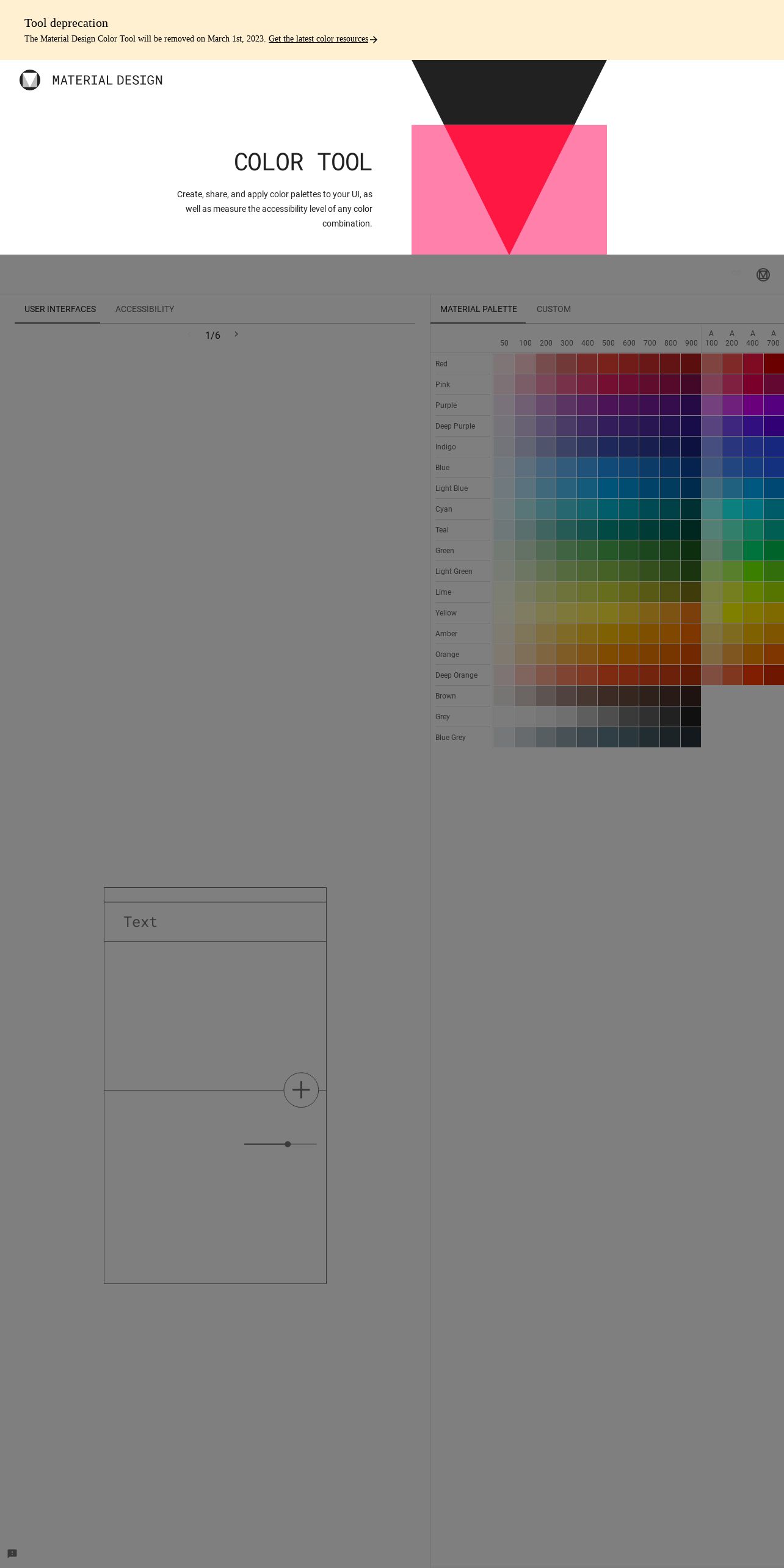Choose the Green A400 swatch
Viewport: 784px width, 1568px height.
pyautogui.click(x=753, y=551)
